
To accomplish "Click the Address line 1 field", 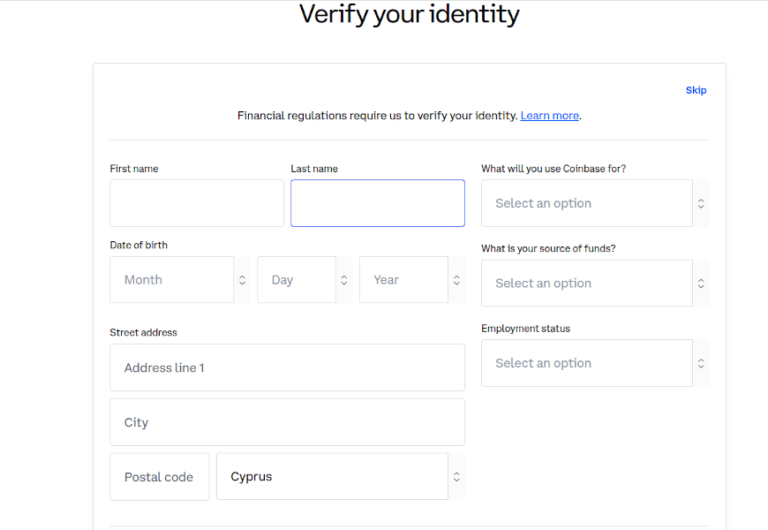I will click(x=287, y=368).
